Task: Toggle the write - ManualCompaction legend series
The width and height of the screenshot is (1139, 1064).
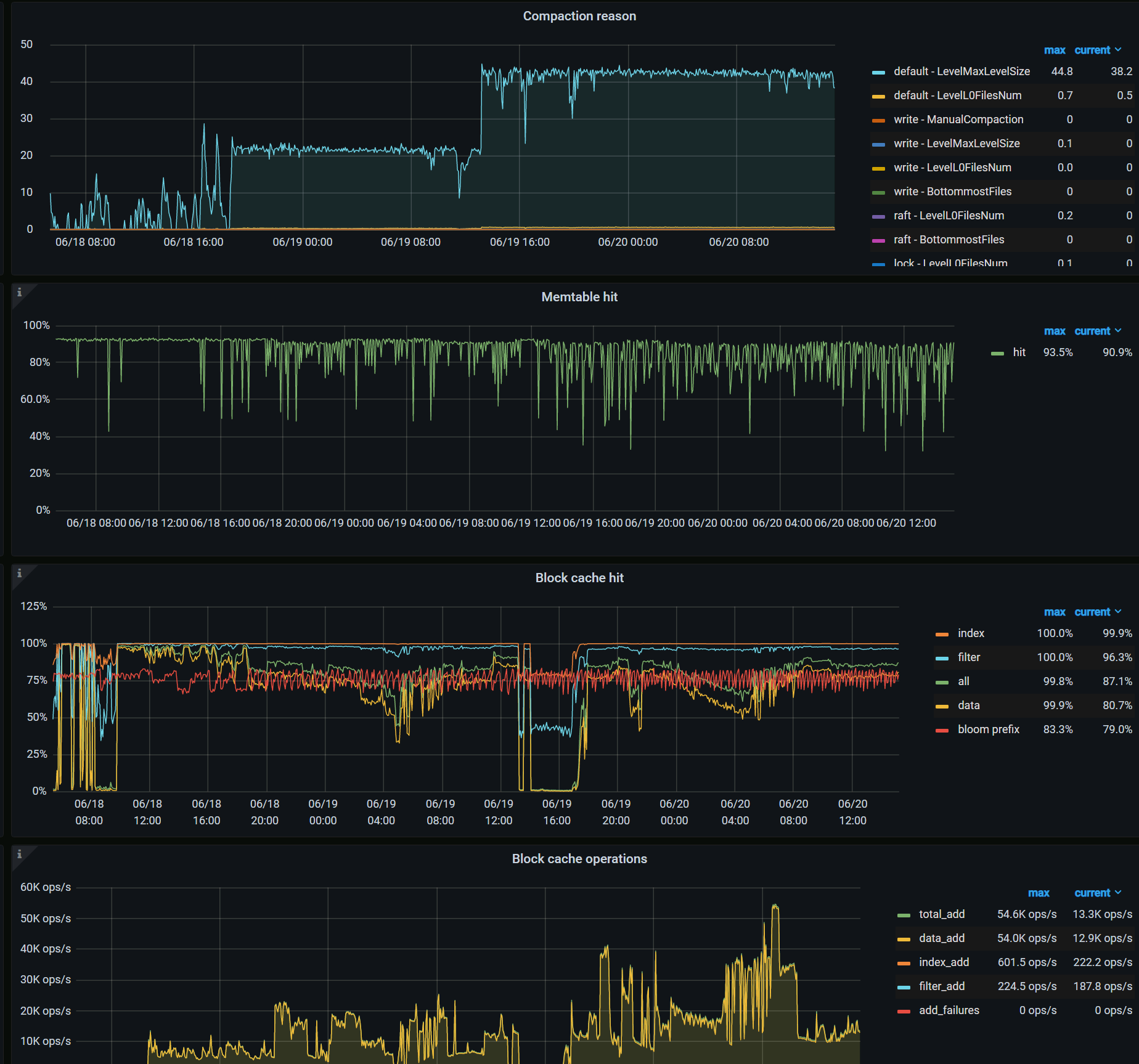Action: click(x=958, y=120)
